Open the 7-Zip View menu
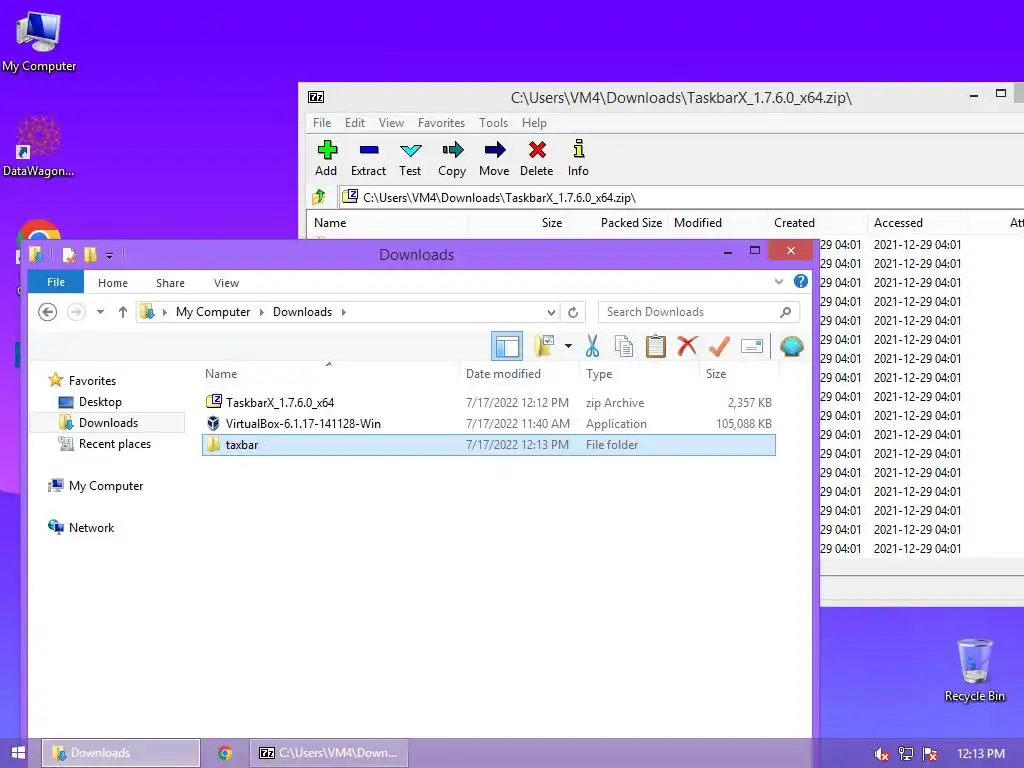Image resolution: width=1024 pixels, height=768 pixels. pyautogui.click(x=391, y=123)
